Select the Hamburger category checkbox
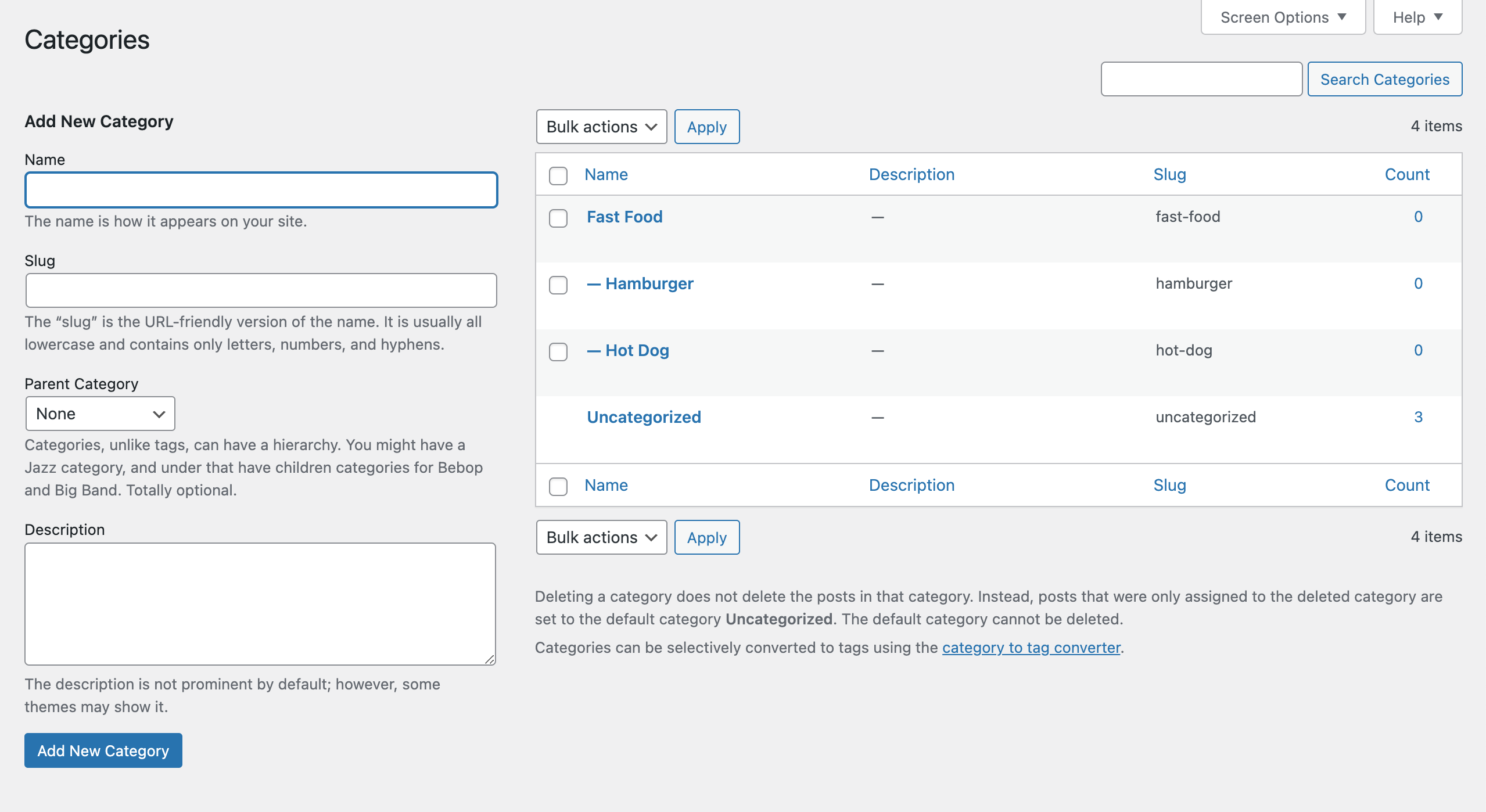Viewport: 1486px width, 812px height. point(558,285)
